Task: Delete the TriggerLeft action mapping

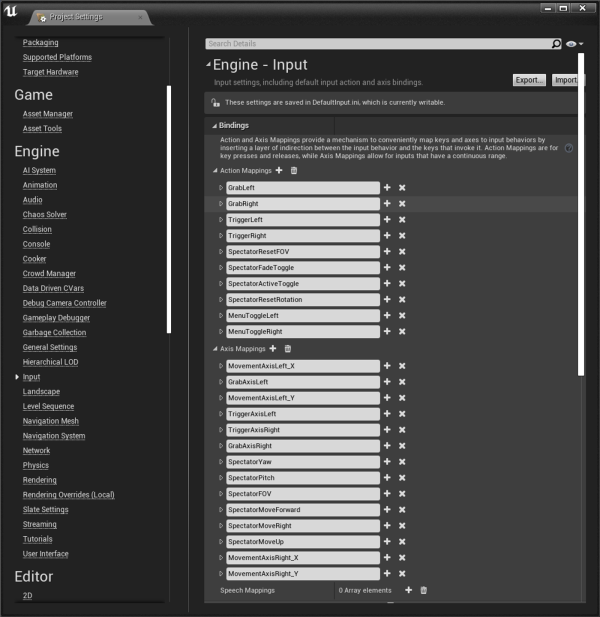Action: (402, 220)
